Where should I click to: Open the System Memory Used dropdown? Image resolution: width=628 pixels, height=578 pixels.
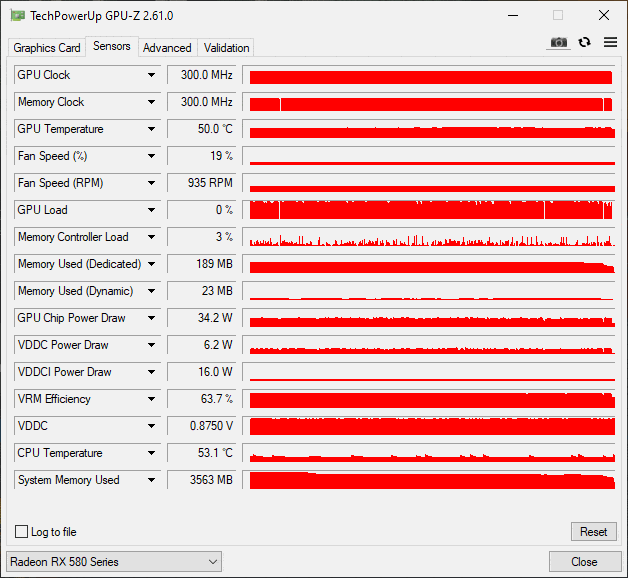[151, 480]
